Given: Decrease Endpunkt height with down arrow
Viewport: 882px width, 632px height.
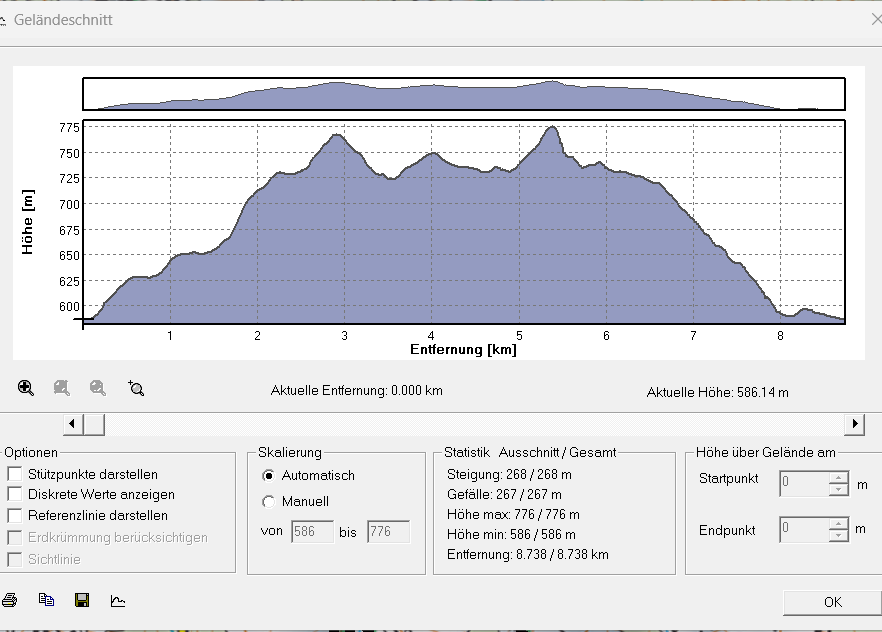Looking at the screenshot, I should [x=839, y=535].
